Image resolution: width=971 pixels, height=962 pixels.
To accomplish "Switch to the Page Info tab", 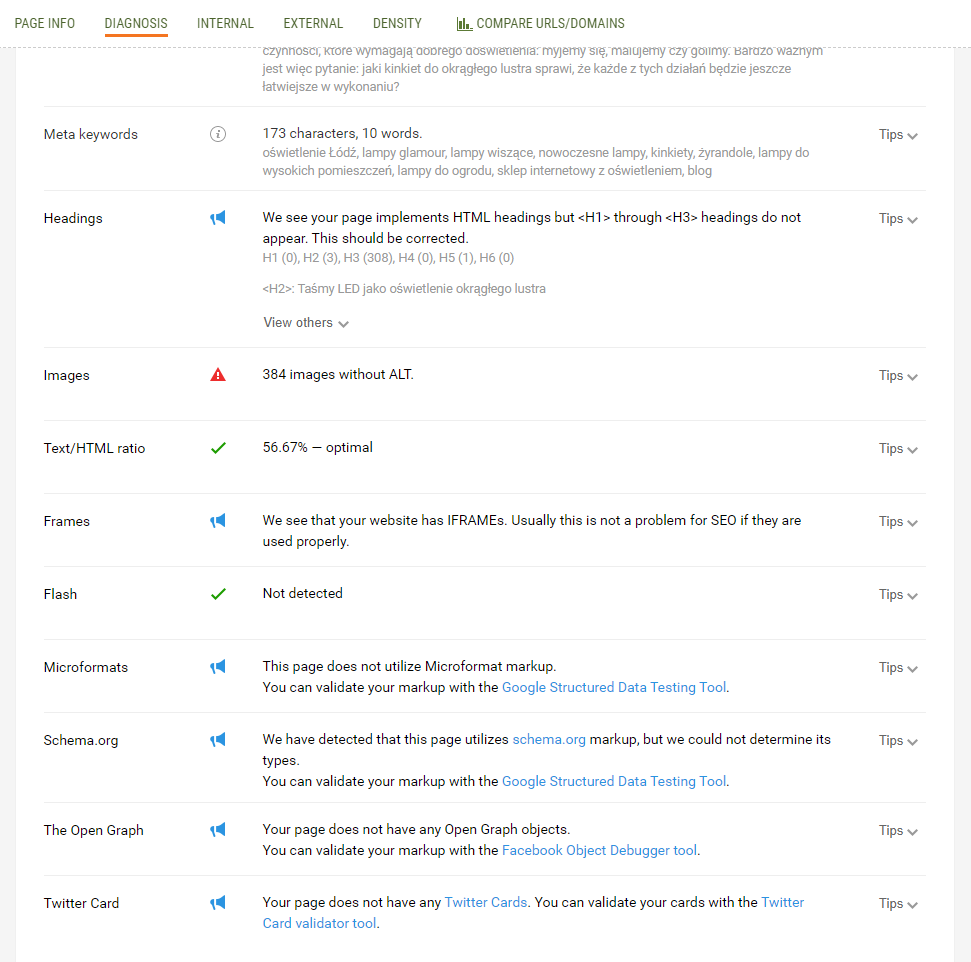I will pos(45,24).
